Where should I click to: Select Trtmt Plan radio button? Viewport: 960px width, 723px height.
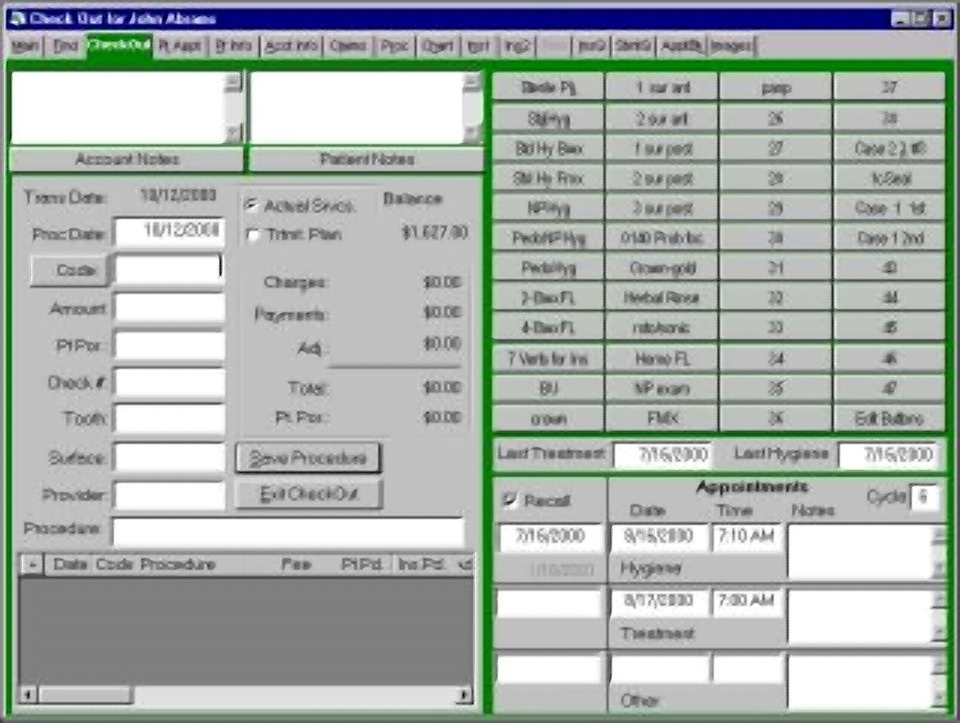click(x=252, y=234)
